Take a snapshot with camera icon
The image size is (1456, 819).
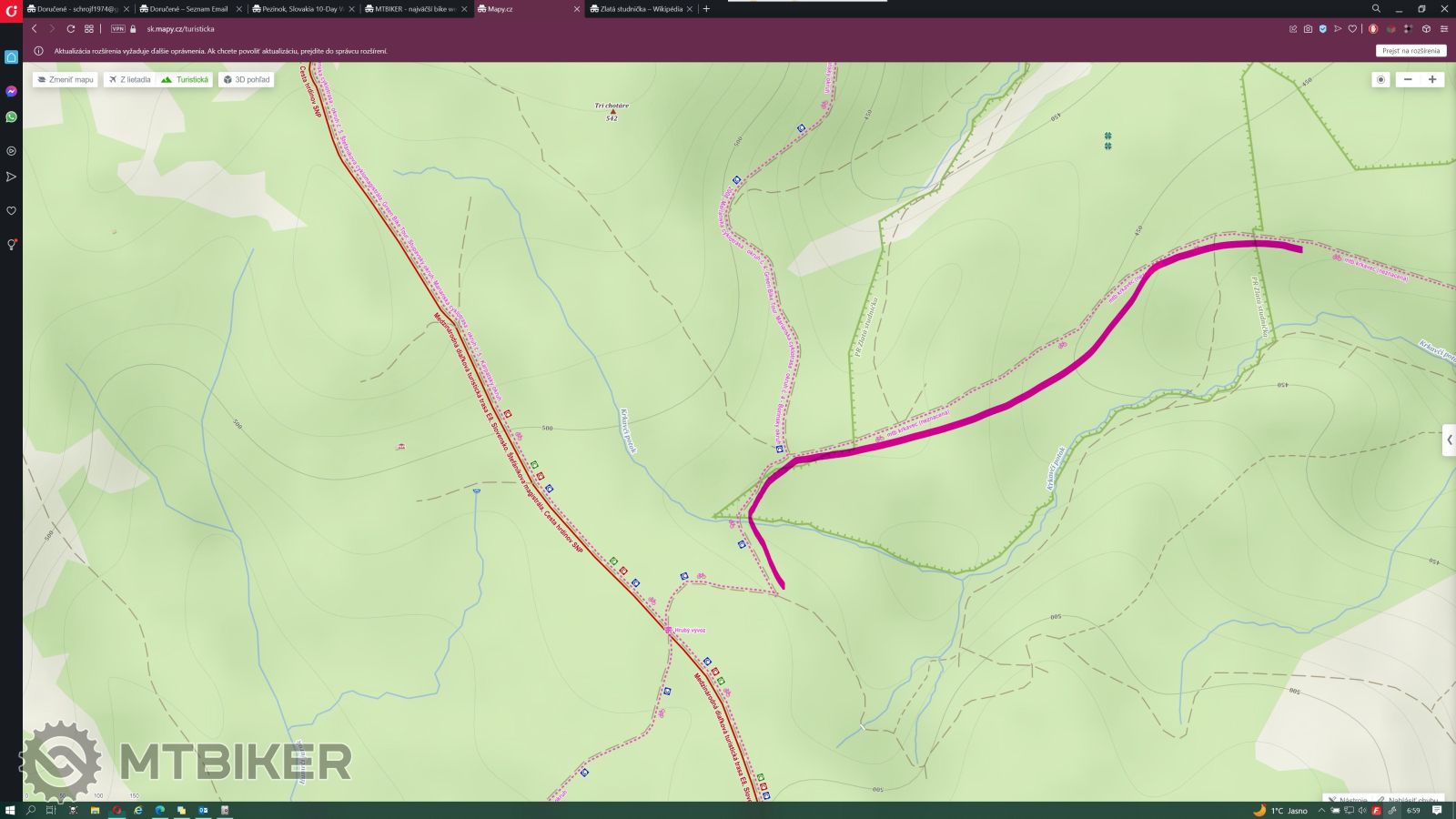1308,29
